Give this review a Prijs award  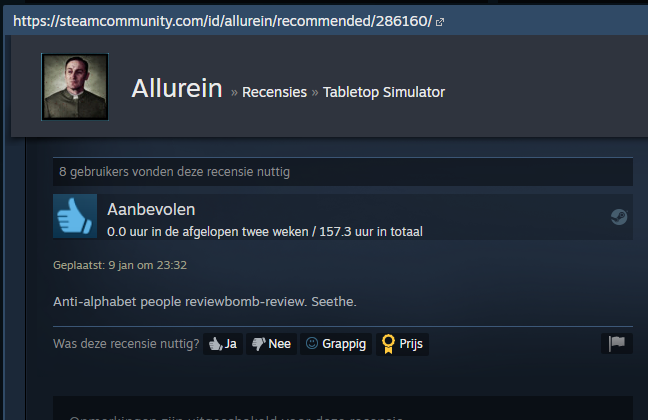(402, 344)
